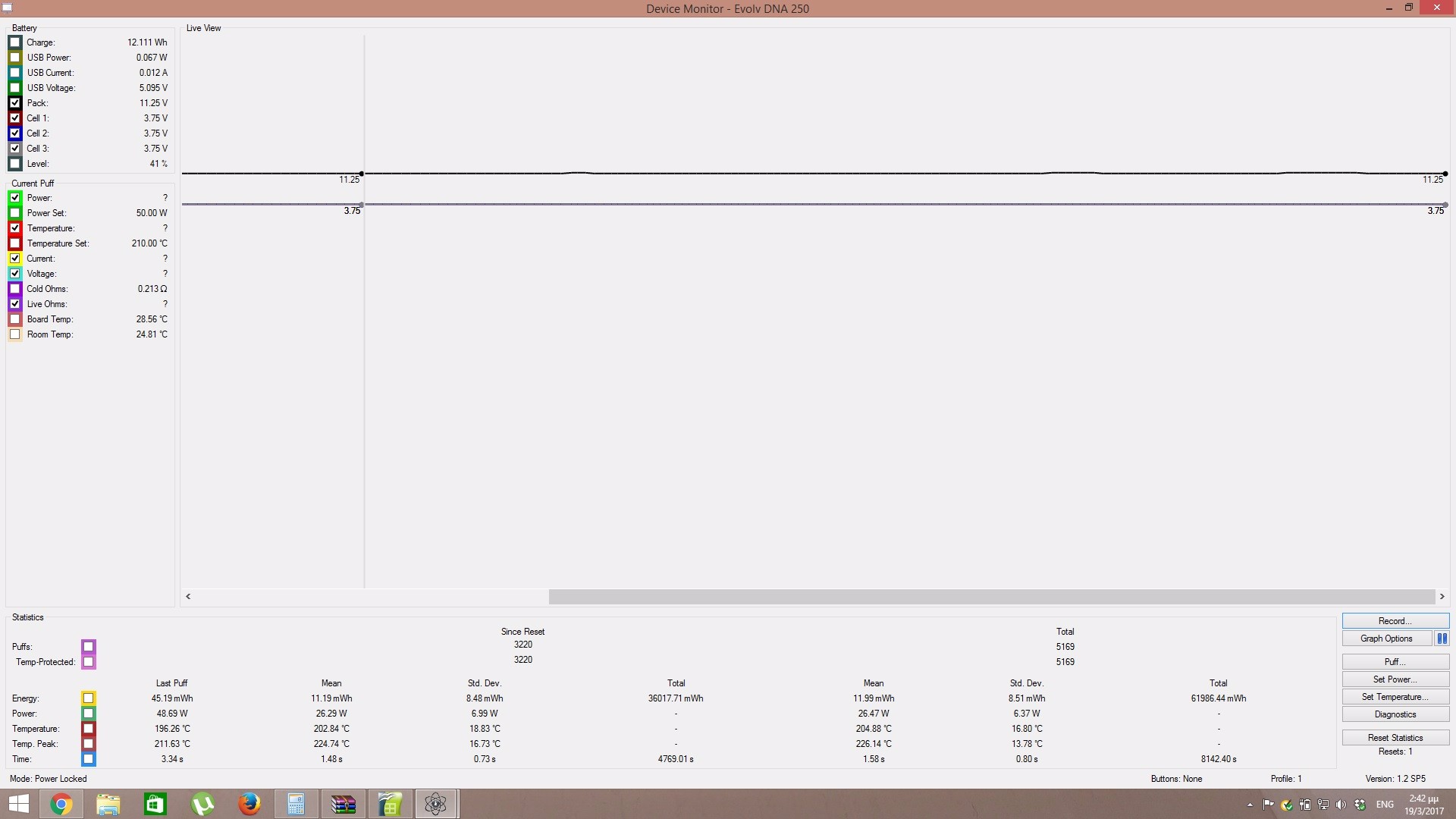
Task: Open uTorrent from the taskbar
Action: pos(202,804)
